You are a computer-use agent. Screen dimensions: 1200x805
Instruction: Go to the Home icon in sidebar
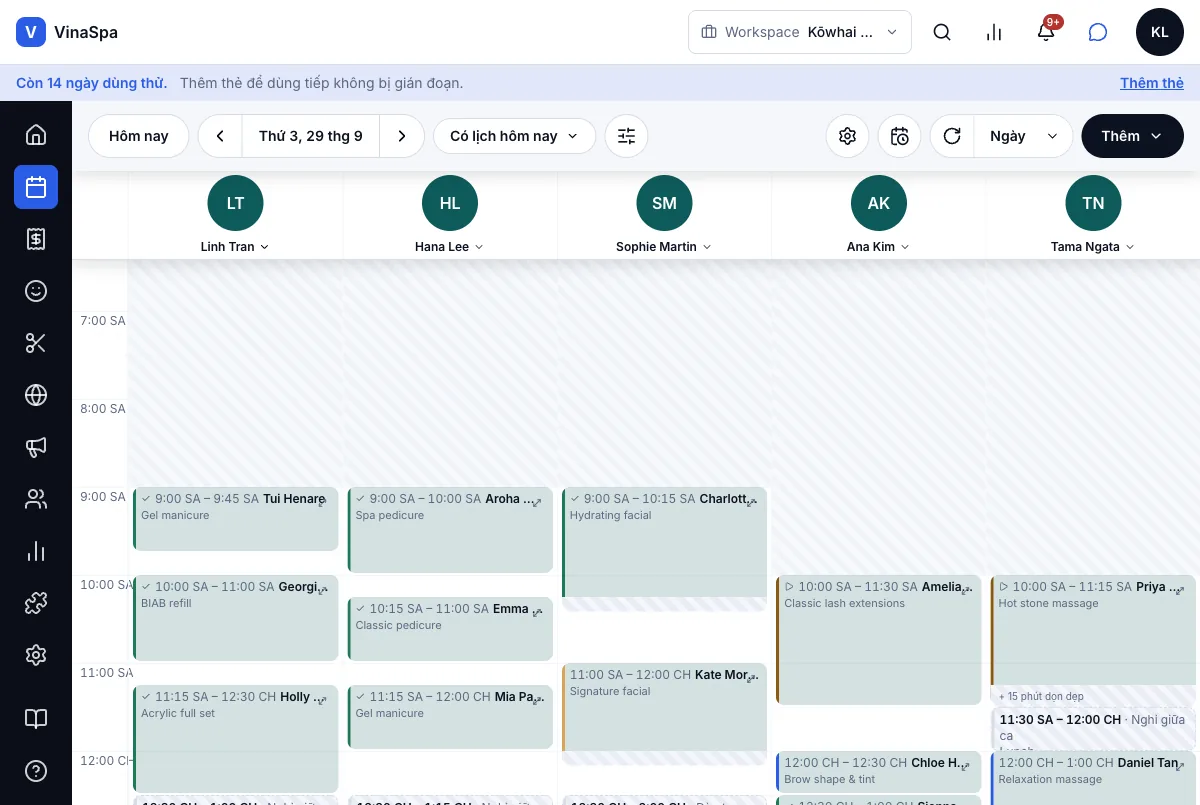[36, 134]
